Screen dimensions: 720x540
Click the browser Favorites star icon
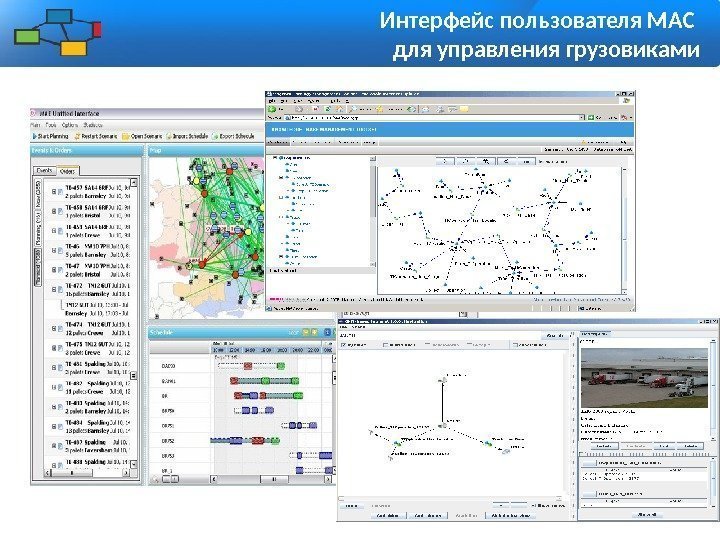380,109
